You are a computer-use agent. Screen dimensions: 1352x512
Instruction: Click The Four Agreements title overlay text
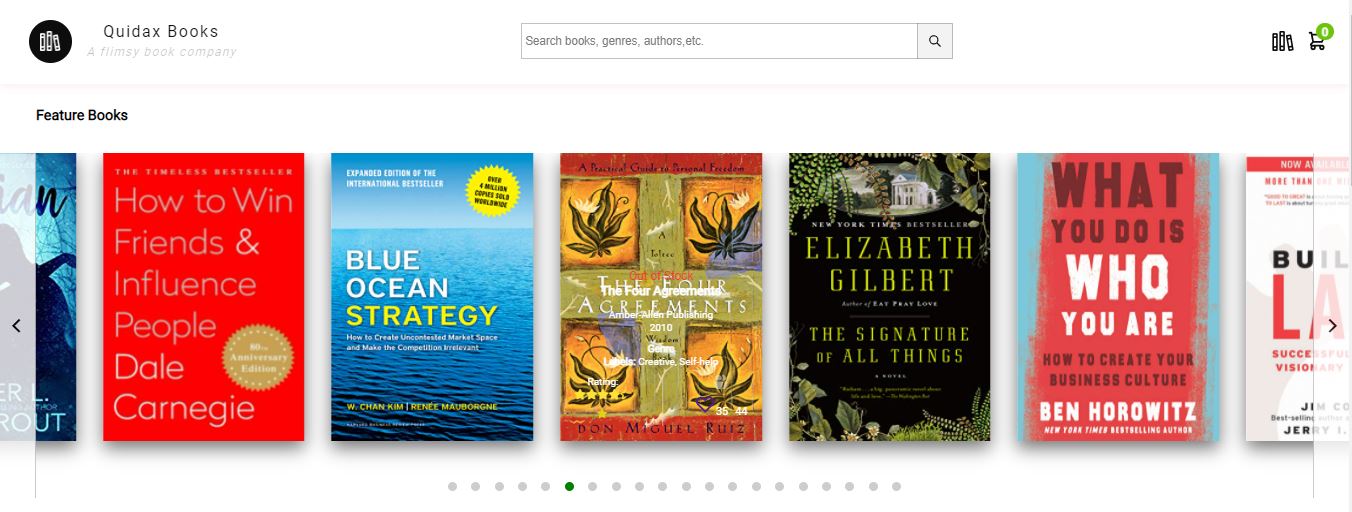[x=661, y=290]
